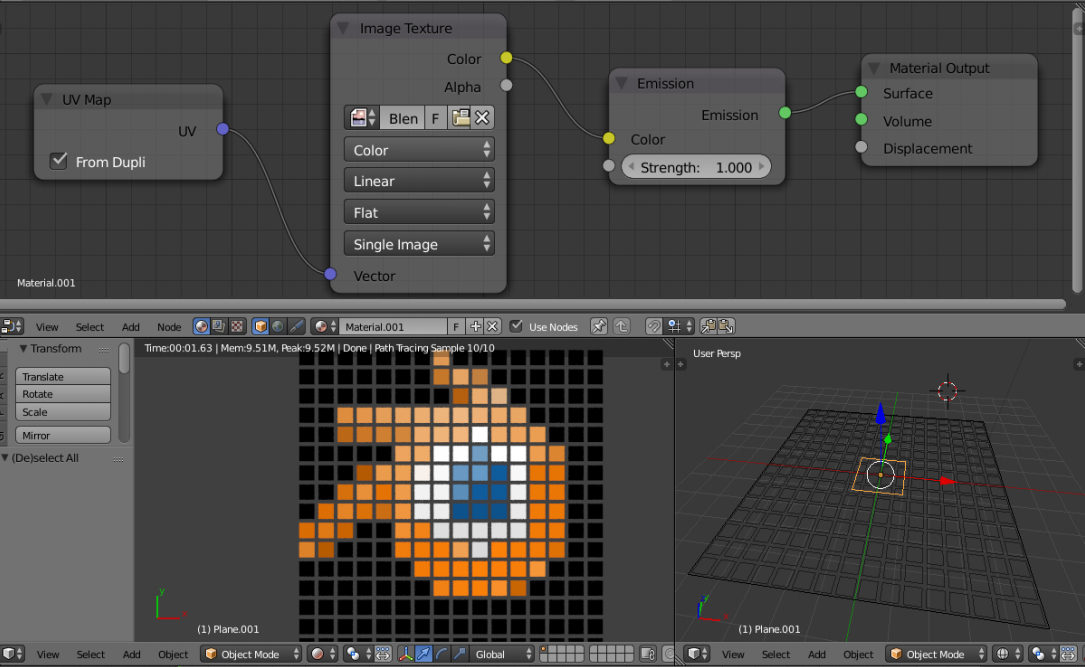Unlink Material.001 with the X icon

[x=492, y=326]
